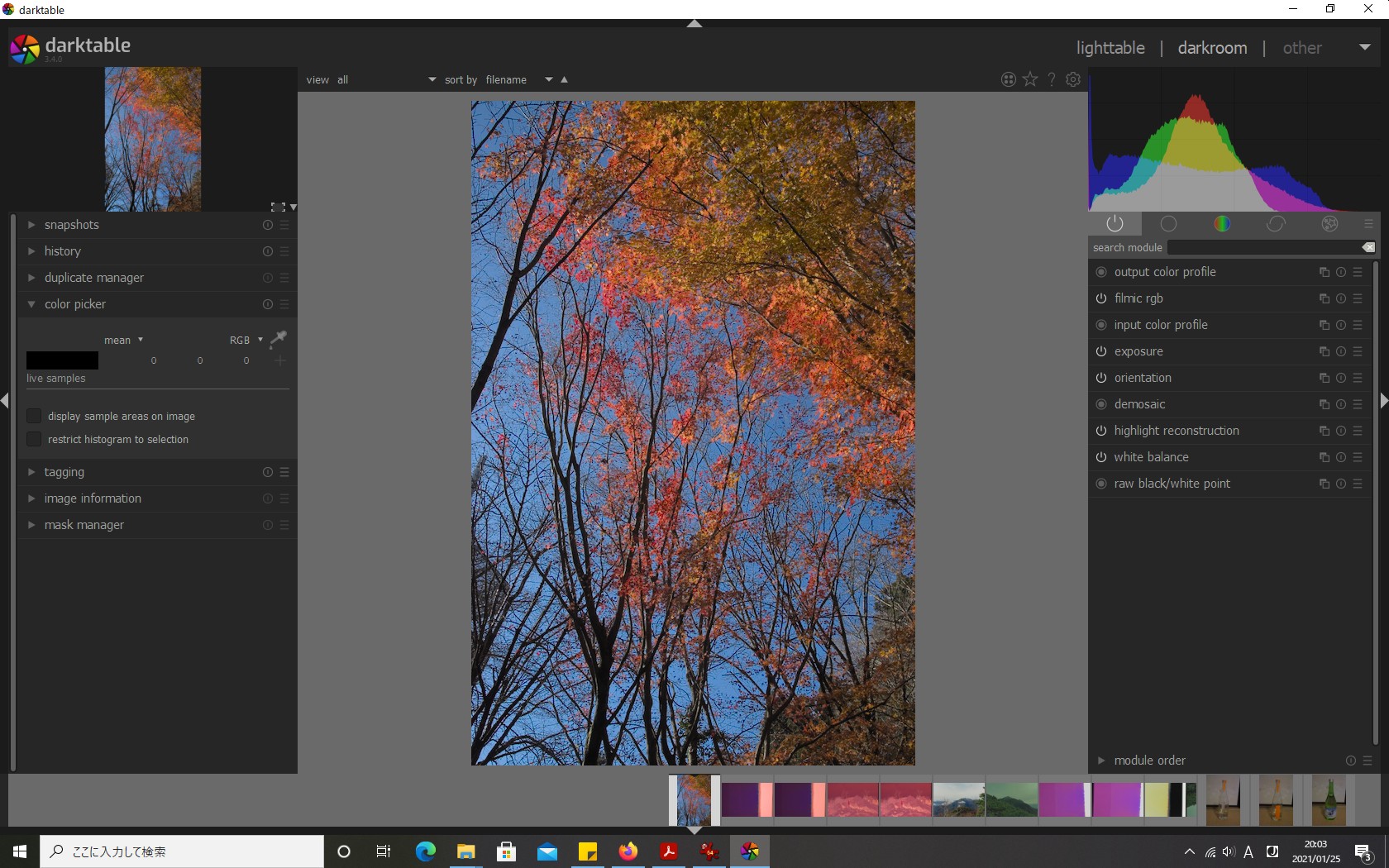Click demosaic module always-on indicator

(x=1101, y=404)
